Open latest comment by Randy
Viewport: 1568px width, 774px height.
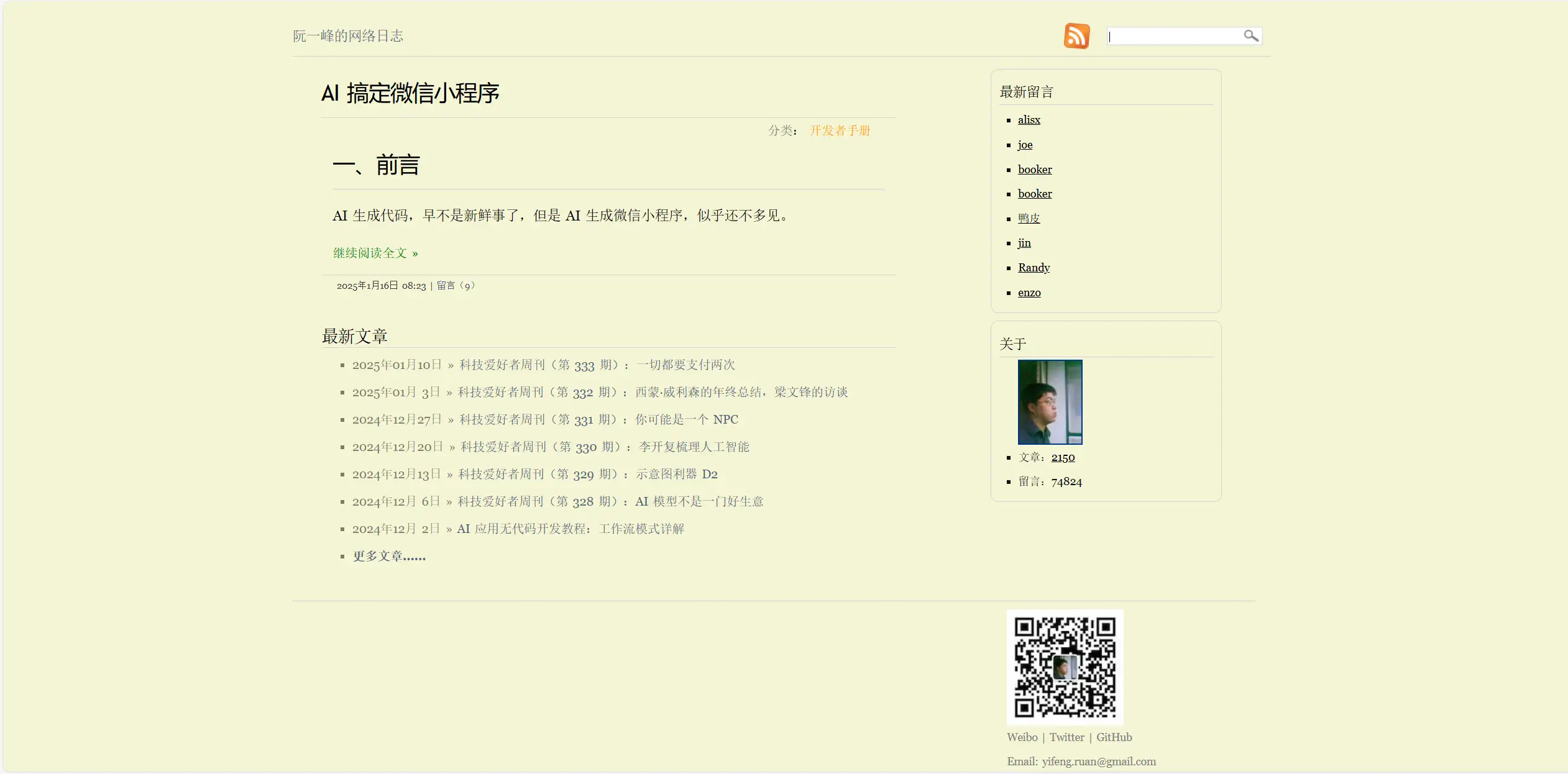click(x=1034, y=268)
